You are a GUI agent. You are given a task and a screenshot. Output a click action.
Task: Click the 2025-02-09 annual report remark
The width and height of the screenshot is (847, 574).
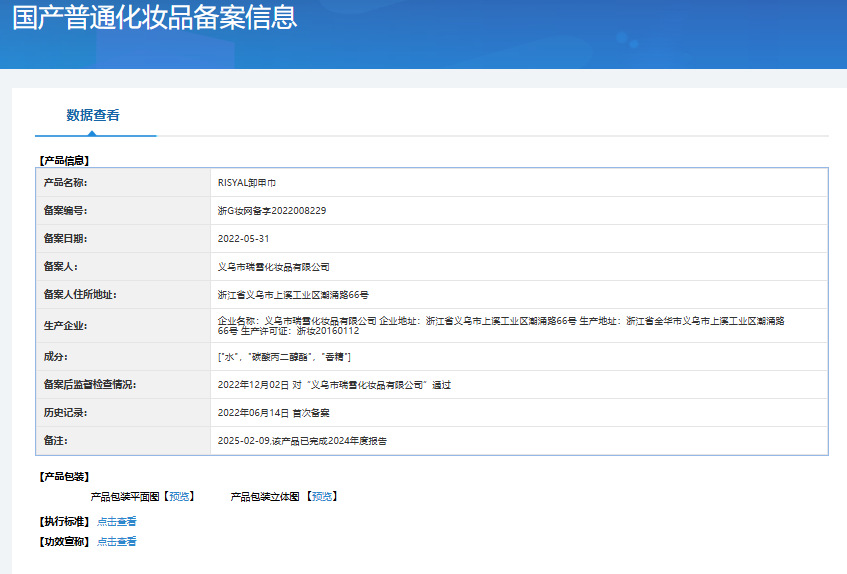click(302, 441)
